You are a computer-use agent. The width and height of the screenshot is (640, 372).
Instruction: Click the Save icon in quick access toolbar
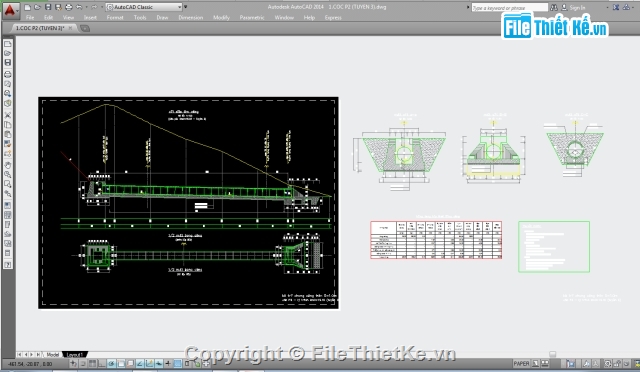[48, 7]
